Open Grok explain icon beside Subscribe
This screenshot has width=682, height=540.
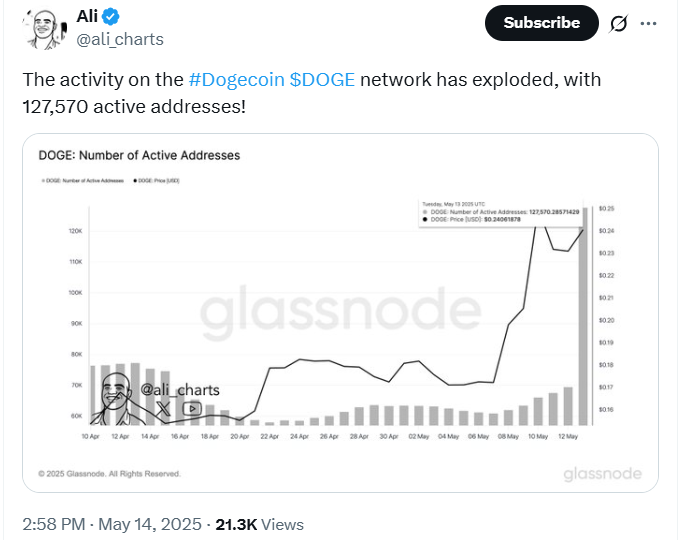(x=618, y=23)
